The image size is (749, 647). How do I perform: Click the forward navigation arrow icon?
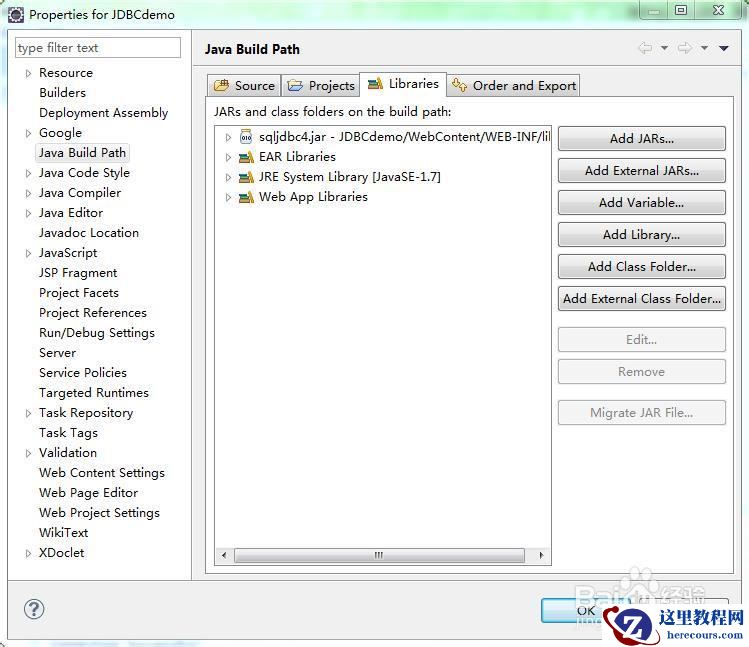click(685, 48)
